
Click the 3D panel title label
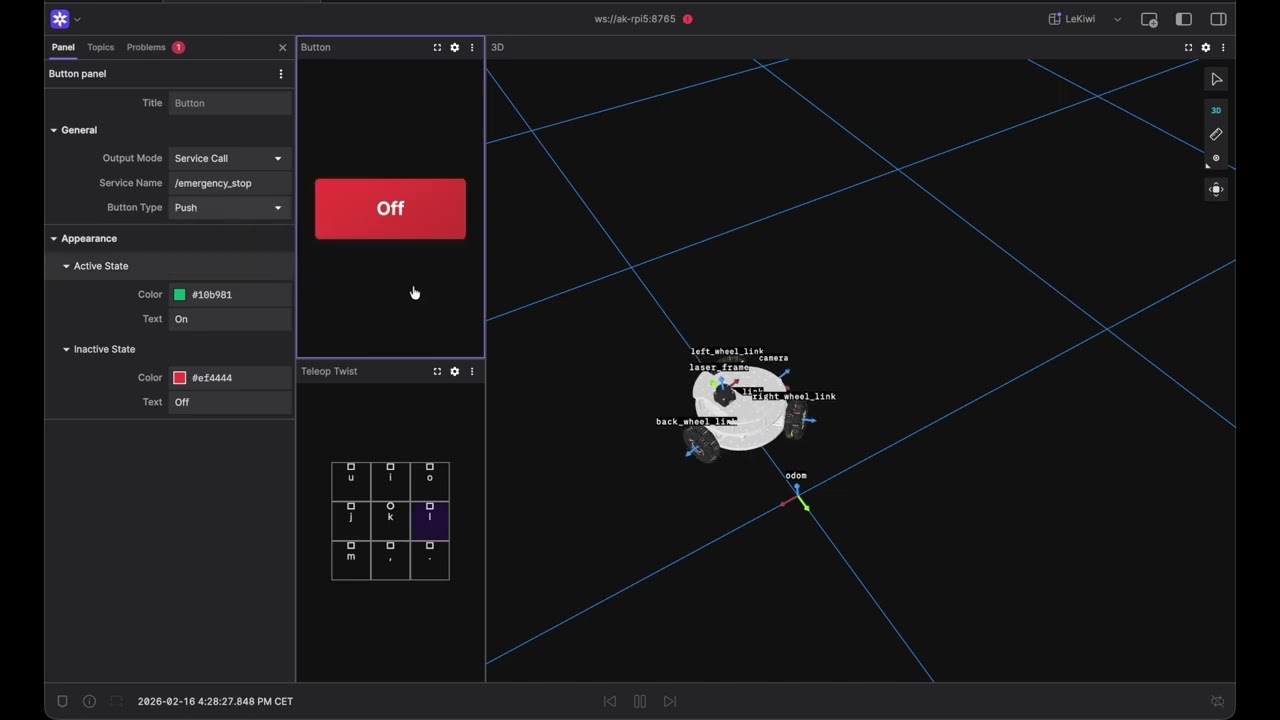pos(497,47)
